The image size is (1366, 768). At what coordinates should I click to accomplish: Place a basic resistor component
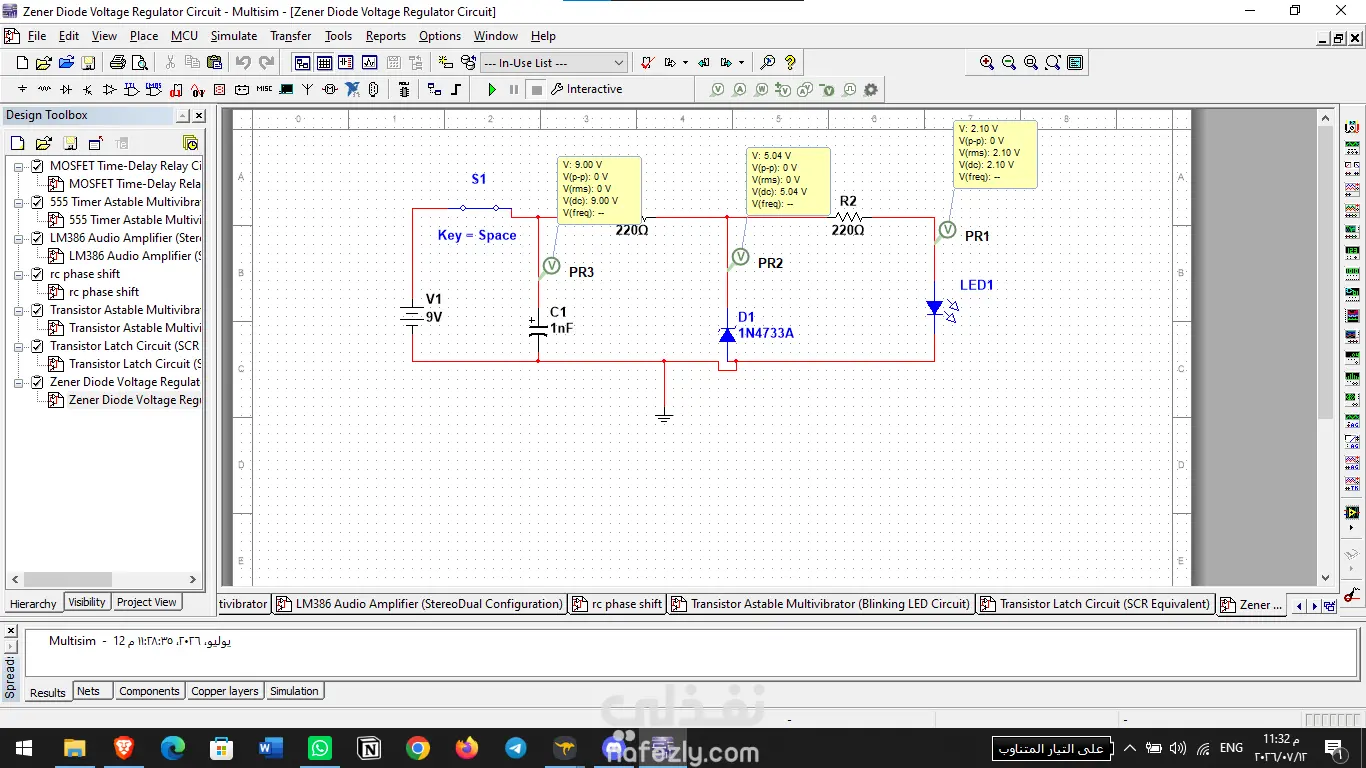[x=44, y=89]
